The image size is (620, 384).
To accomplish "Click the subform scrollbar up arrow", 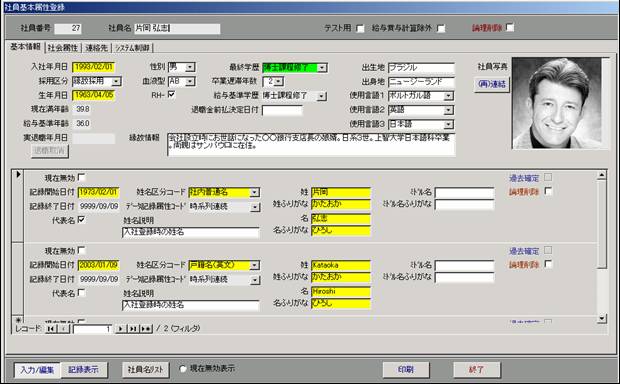I will 601,175.
